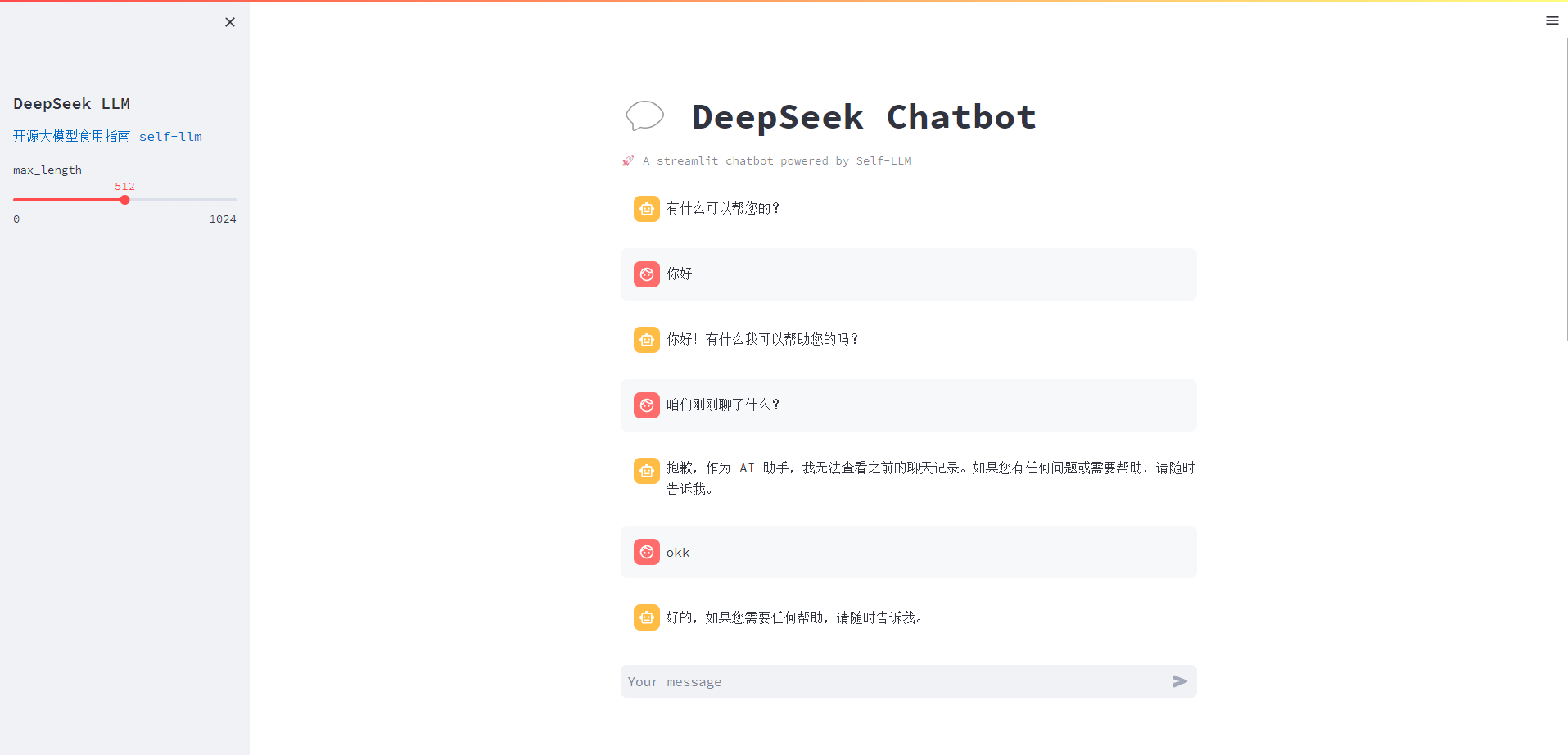Image resolution: width=1568 pixels, height=755 pixels.
Task: Close the sidebar with the X icon
Action: (x=230, y=22)
